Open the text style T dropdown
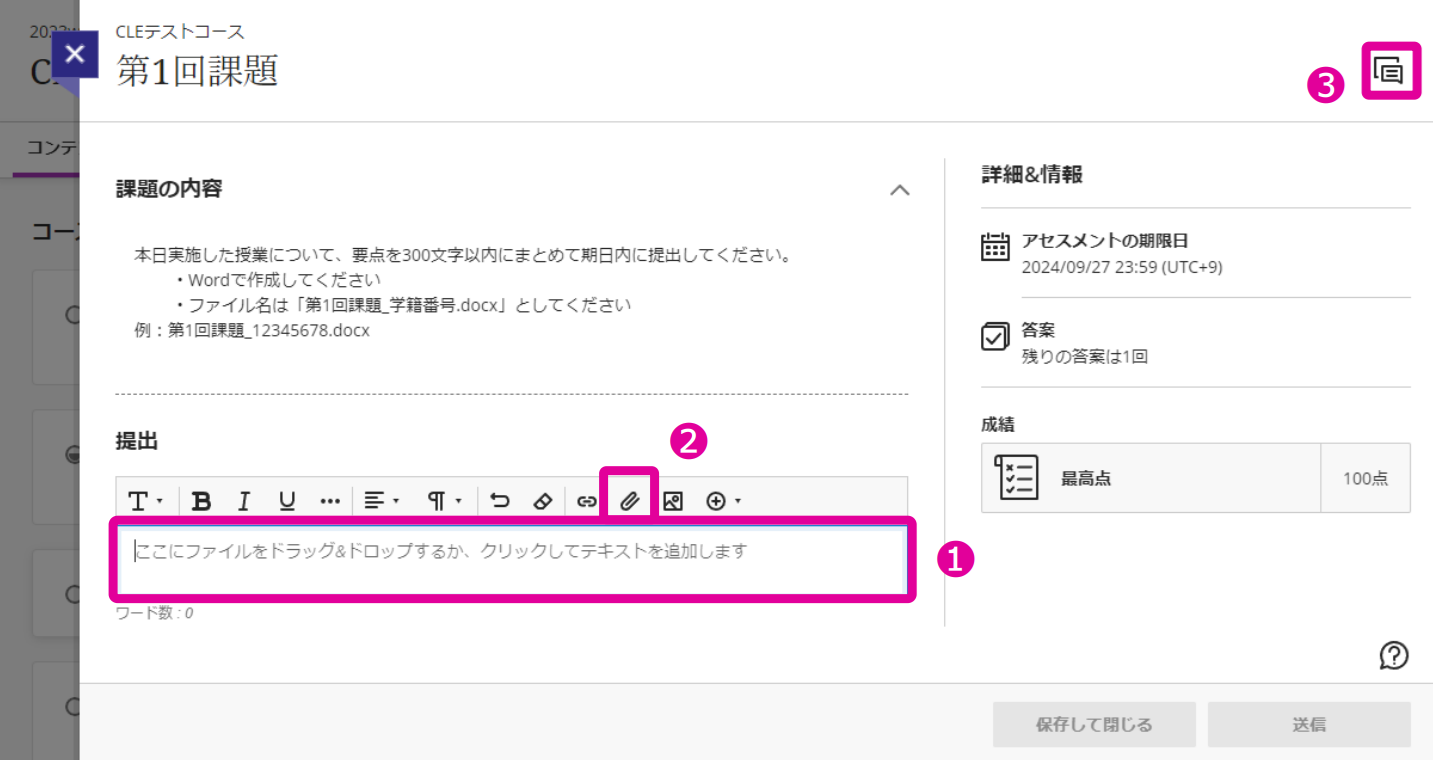 (x=145, y=501)
